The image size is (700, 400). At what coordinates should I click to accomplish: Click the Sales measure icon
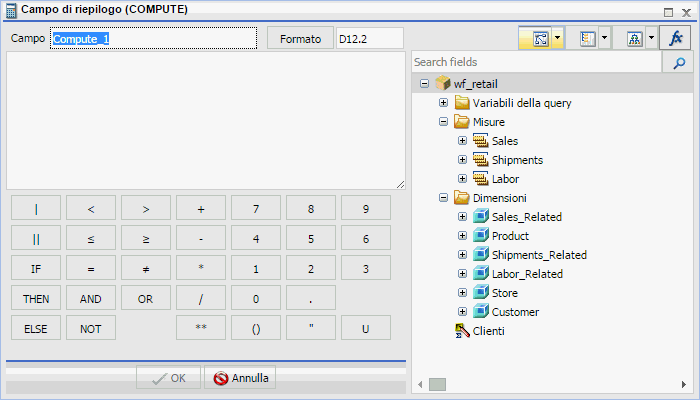(x=481, y=141)
